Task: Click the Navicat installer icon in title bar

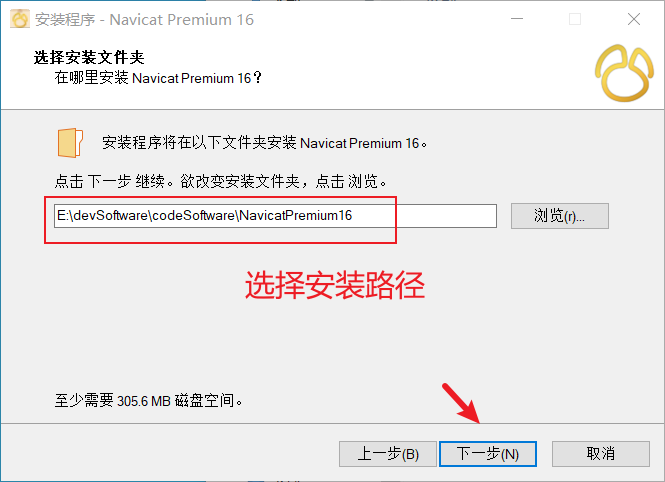Action: coord(20,19)
